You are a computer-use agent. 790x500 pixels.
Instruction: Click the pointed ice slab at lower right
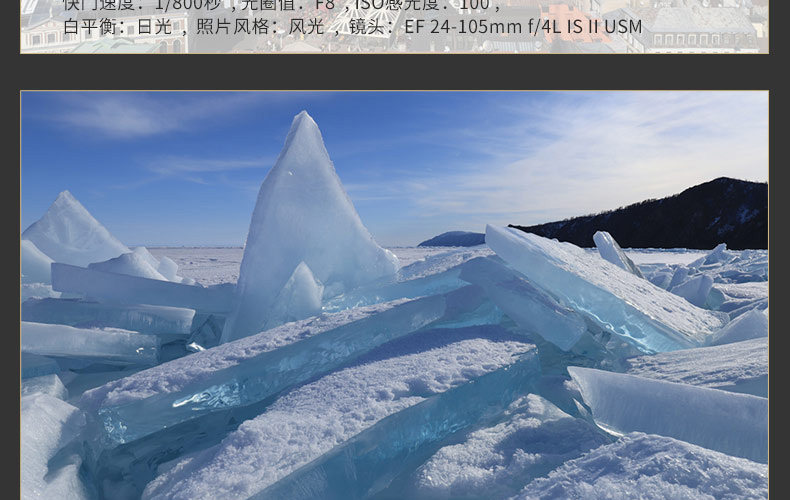click(670, 411)
